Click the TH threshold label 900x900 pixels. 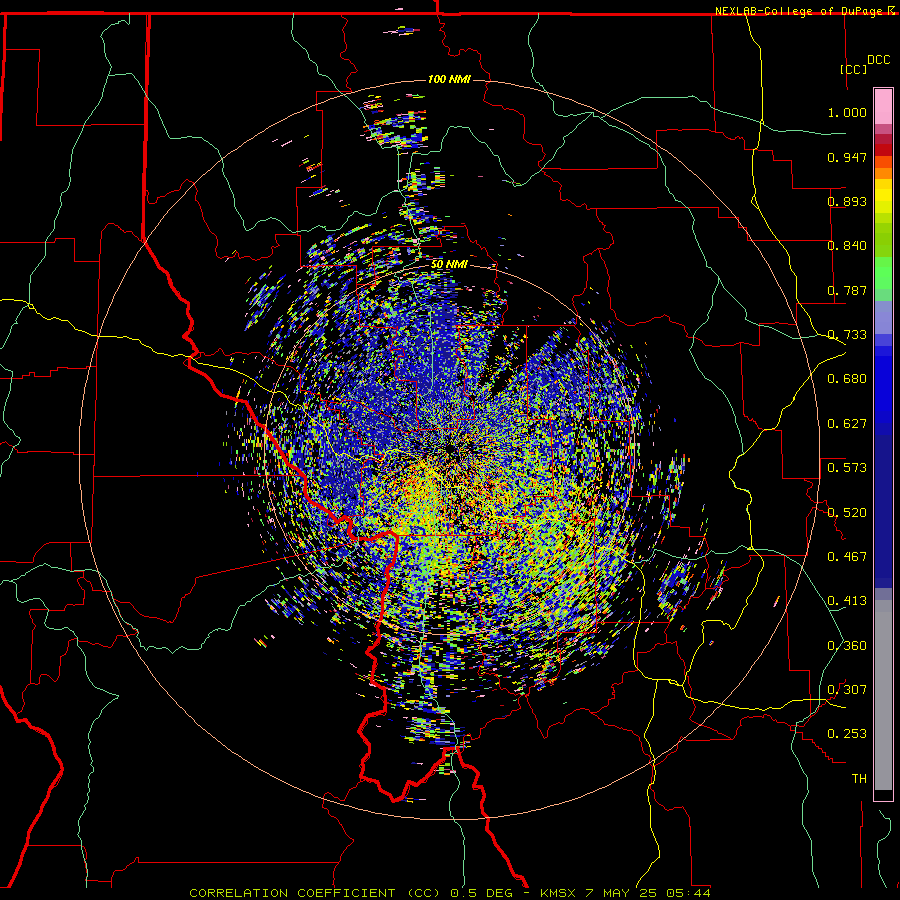(x=859, y=778)
